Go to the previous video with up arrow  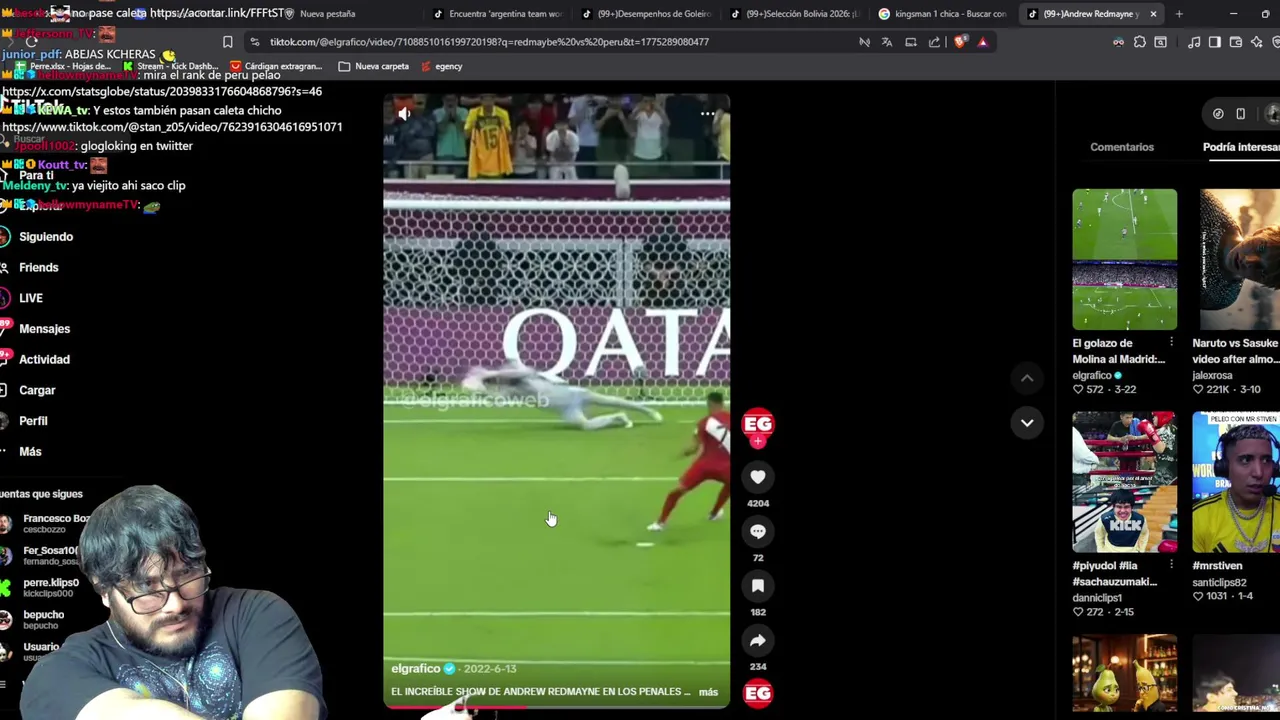pyautogui.click(x=1027, y=378)
